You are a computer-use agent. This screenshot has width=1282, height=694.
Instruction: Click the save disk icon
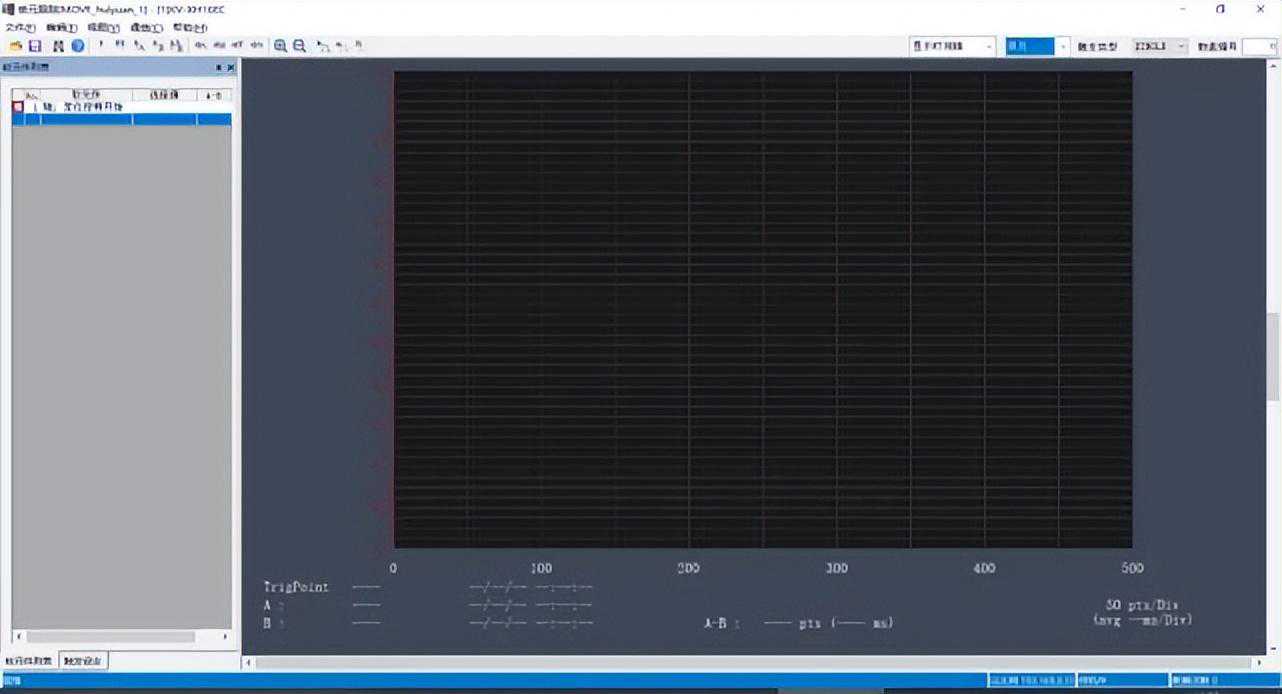(x=34, y=46)
